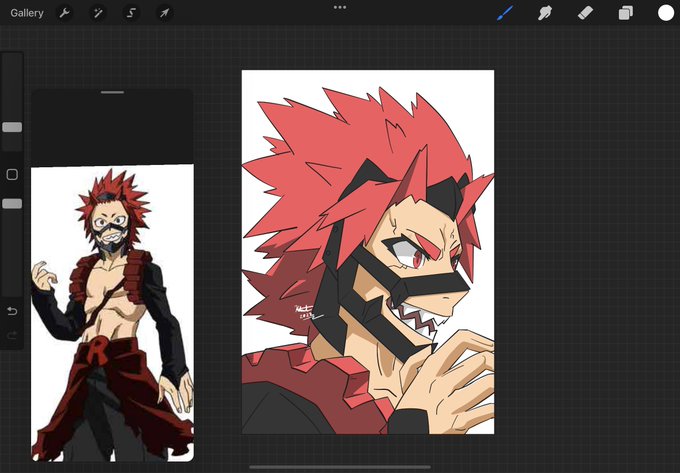Click the brush opacity slider handle
The width and height of the screenshot is (680, 473).
coord(12,204)
